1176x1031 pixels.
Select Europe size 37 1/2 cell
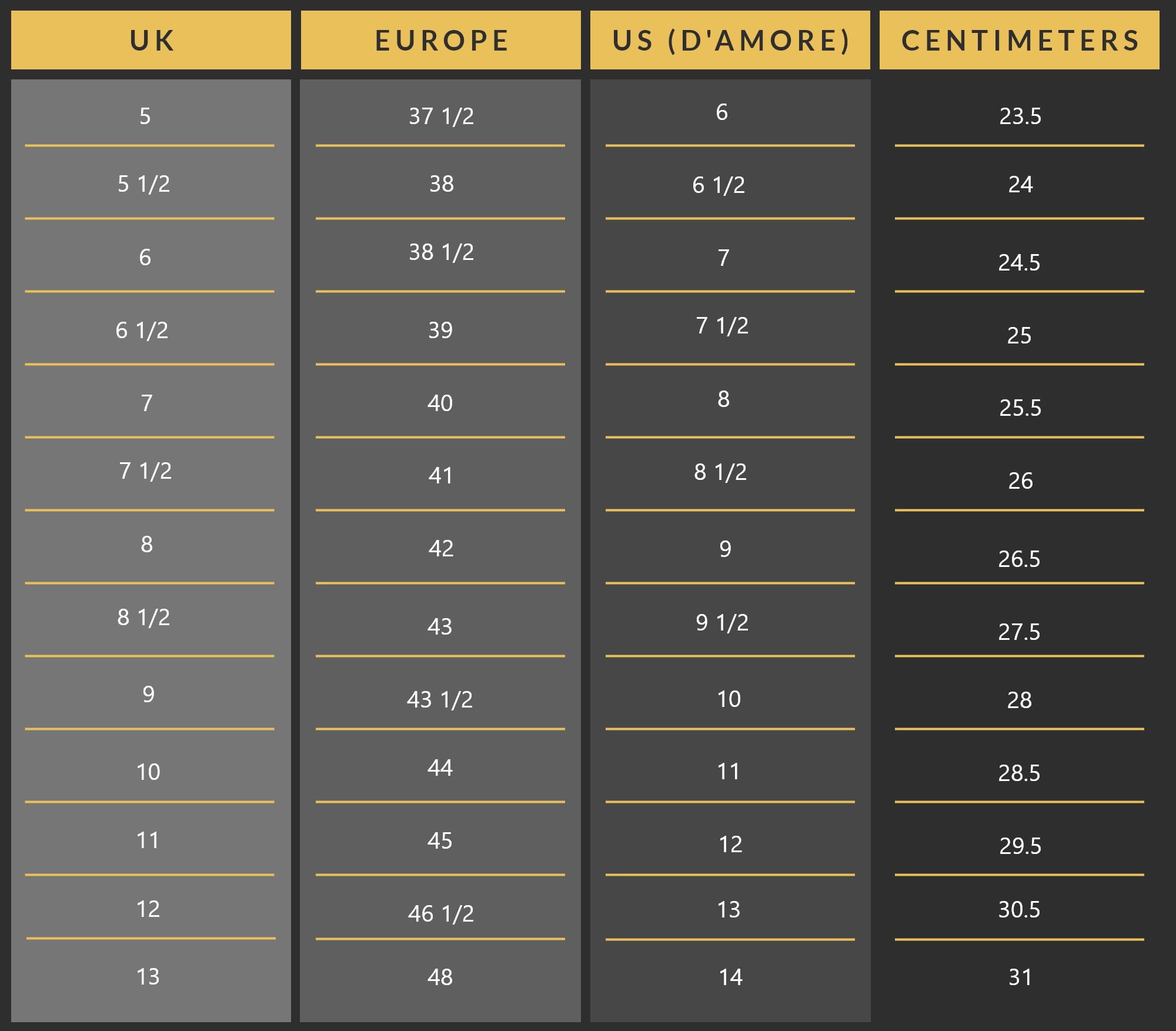(x=441, y=116)
